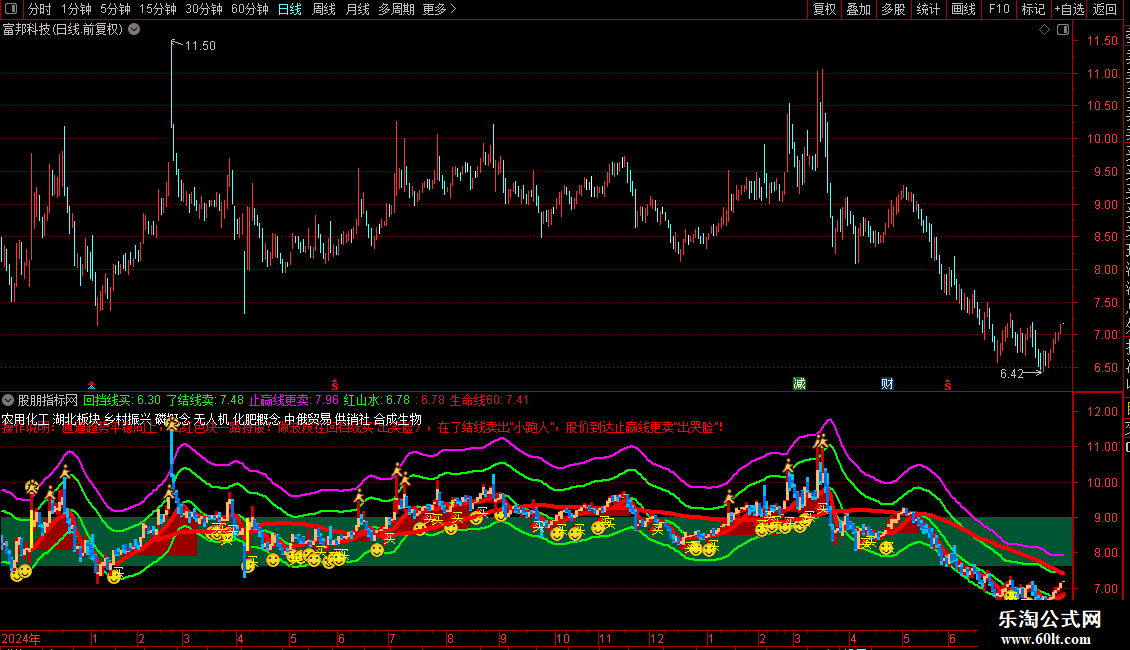1130x650 pixels.
Task: Click the diamond icon at chart top-right
Action: [1044, 30]
